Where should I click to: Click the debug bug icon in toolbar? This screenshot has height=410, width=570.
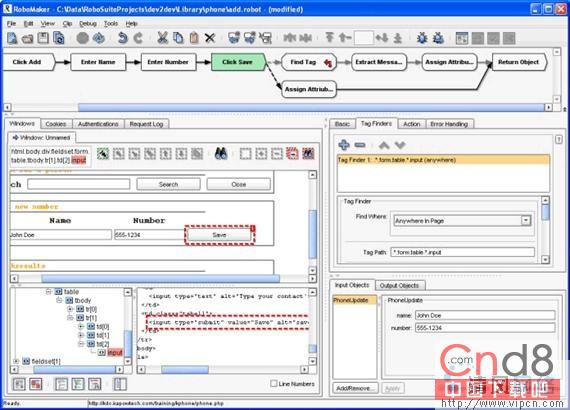click(x=422, y=38)
